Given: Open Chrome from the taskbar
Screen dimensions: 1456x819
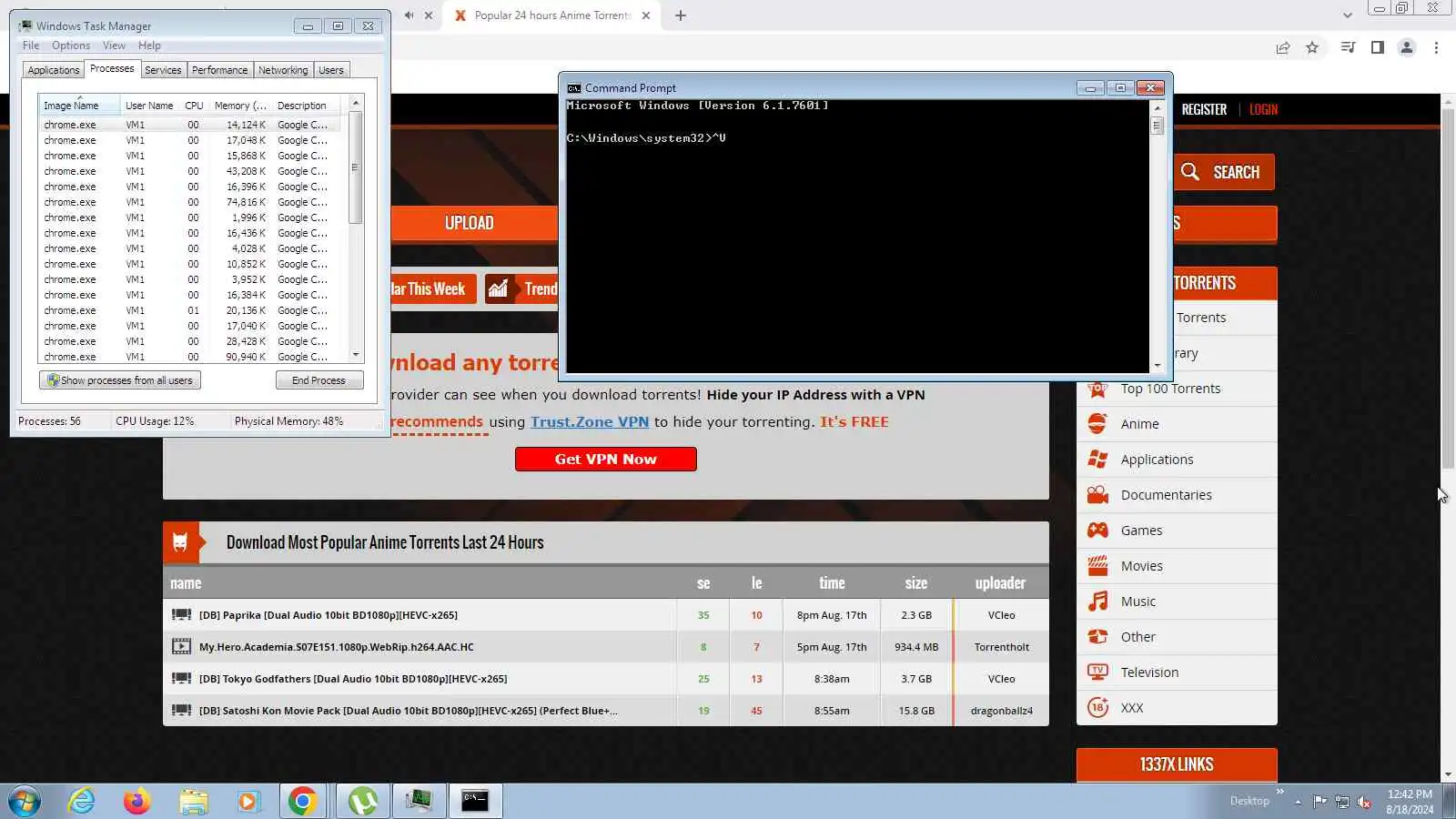Looking at the screenshot, I should click(302, 801).
